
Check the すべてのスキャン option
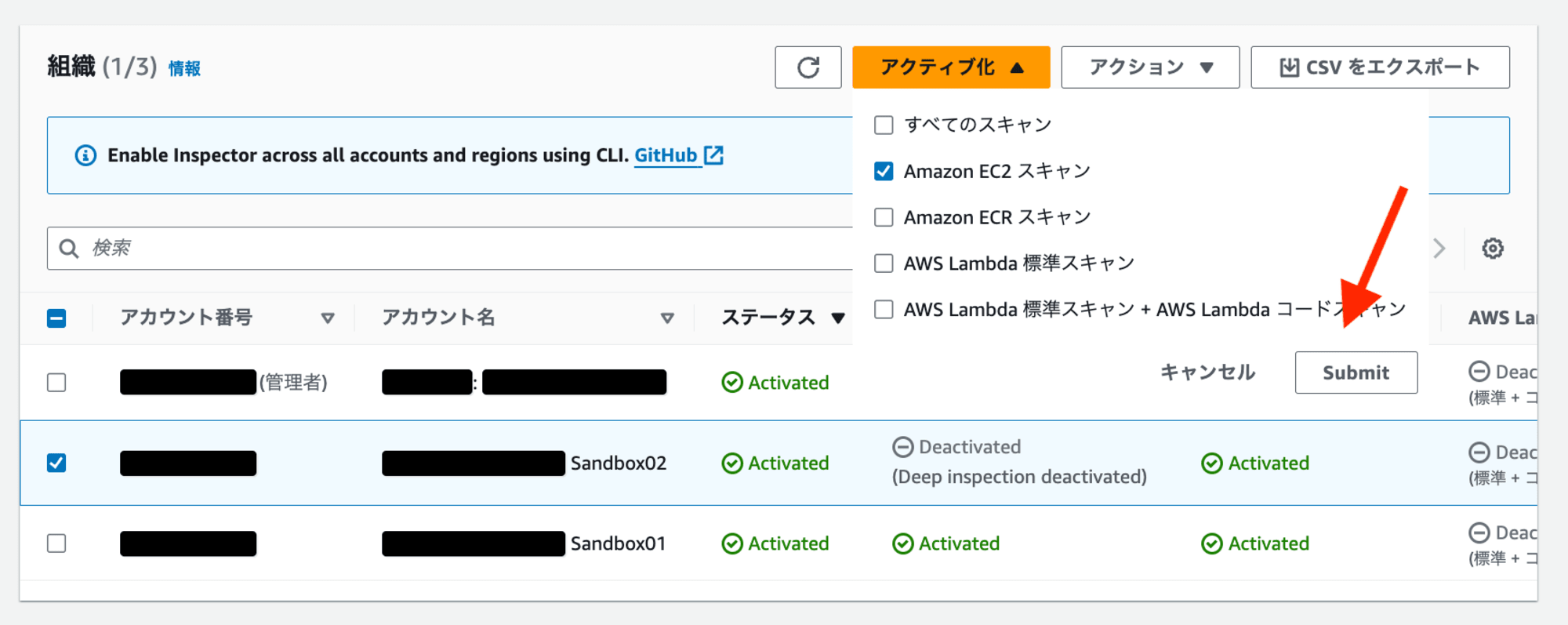(x=884, y=125)
